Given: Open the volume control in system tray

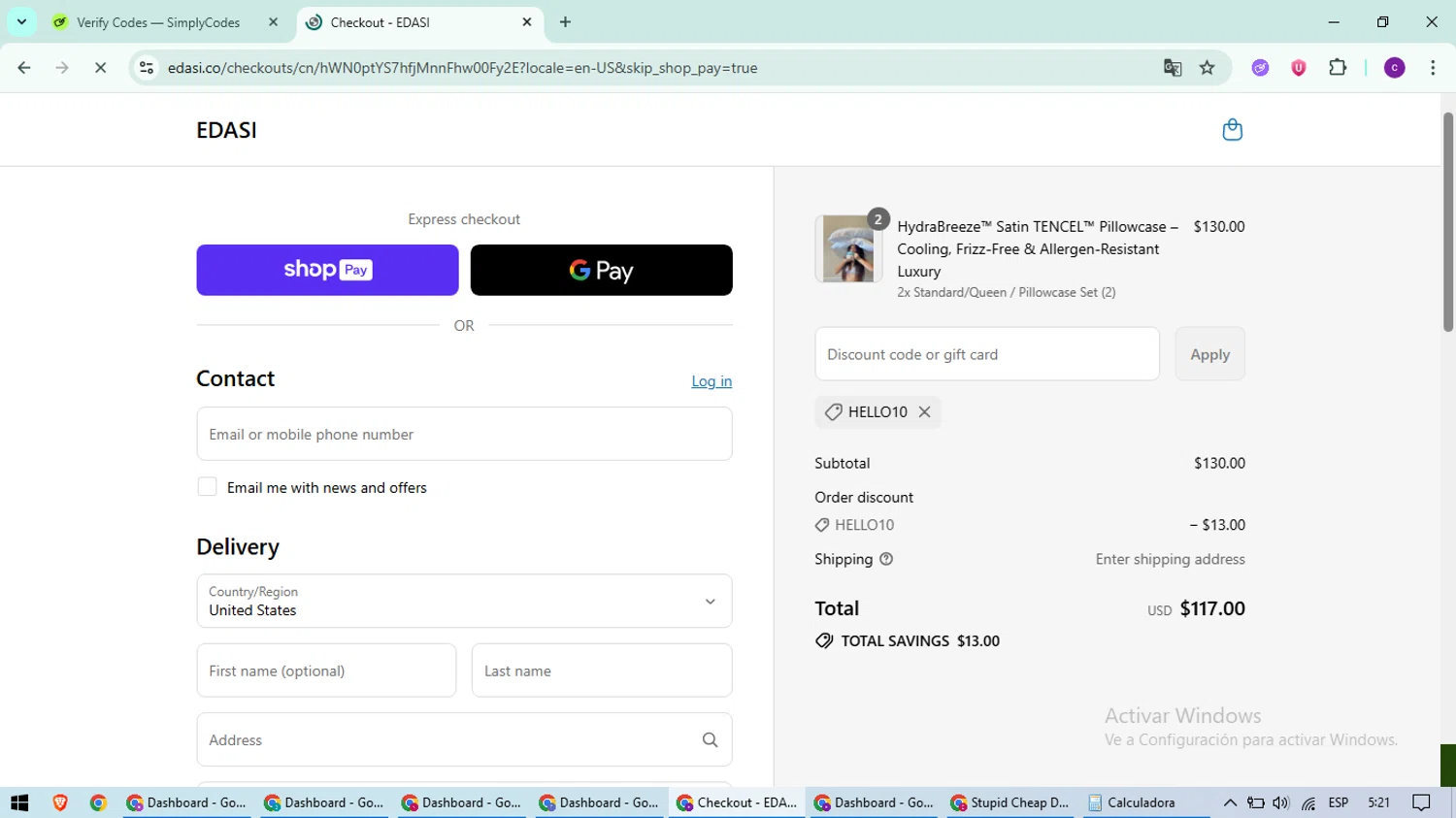Looking at the screenshot, I should coord(1281,802).
